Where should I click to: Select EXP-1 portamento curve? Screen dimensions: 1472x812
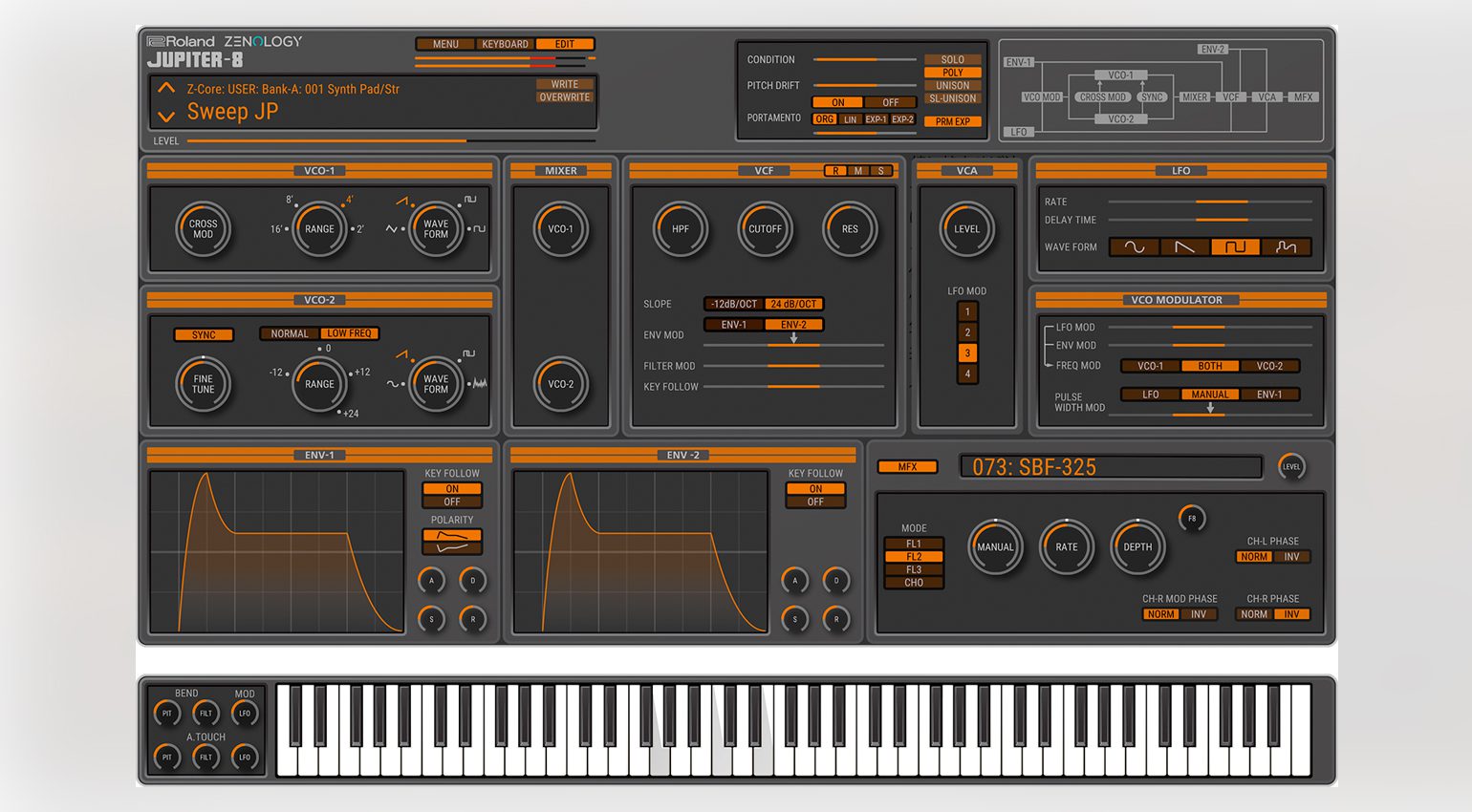point(876,119)
